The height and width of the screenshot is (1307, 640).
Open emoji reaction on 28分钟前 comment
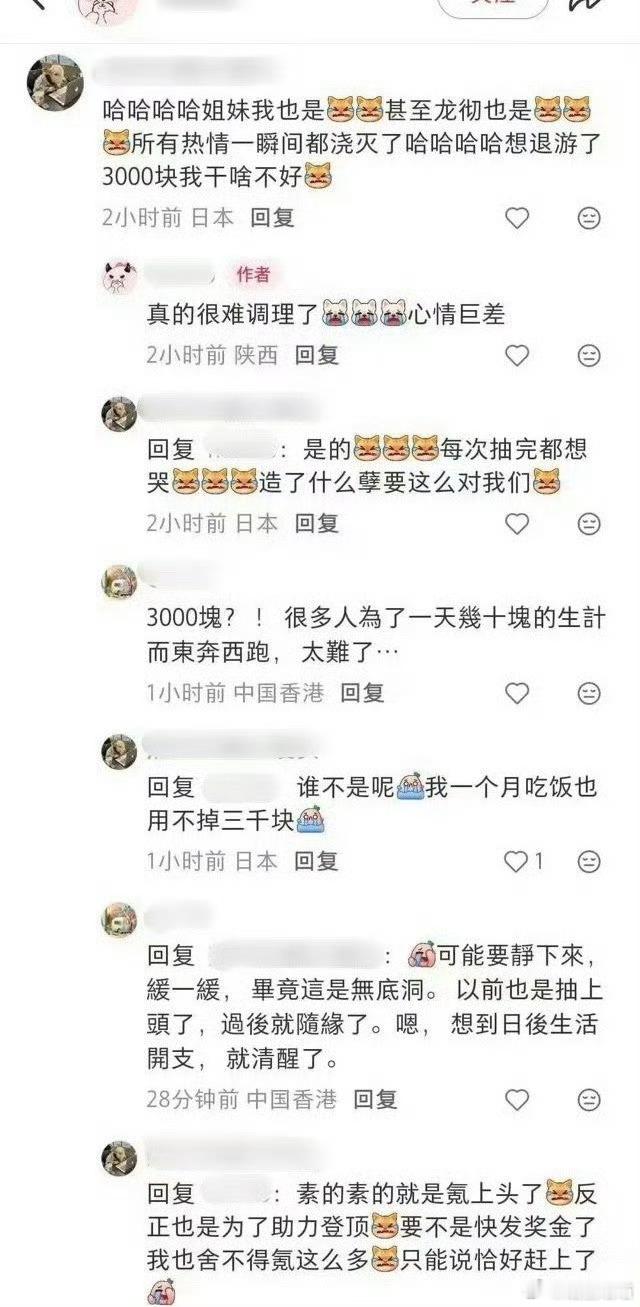pos(591,1099)
